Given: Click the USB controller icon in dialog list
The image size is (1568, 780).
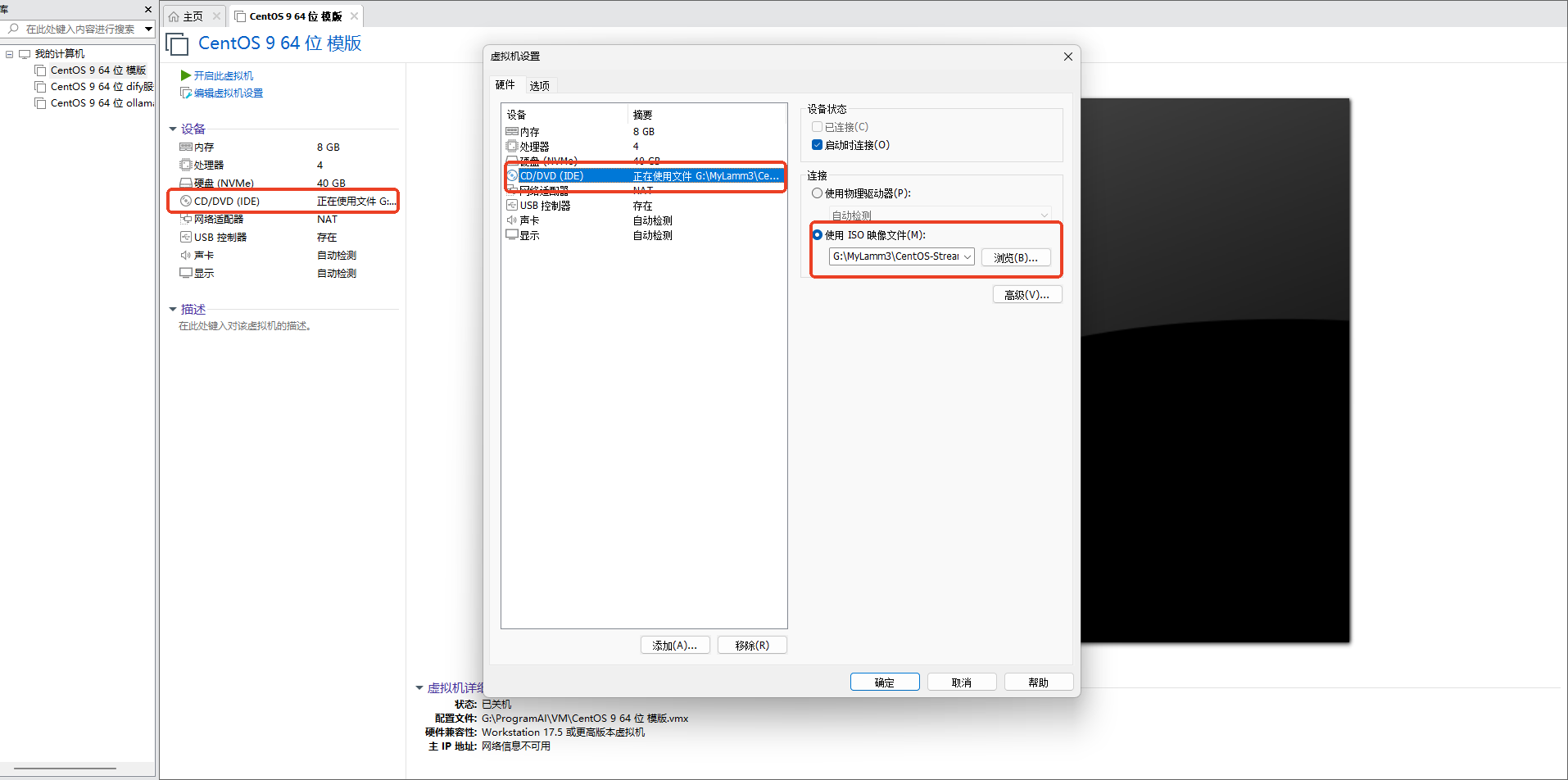Looking at the screenshot, I should (512, 205).
